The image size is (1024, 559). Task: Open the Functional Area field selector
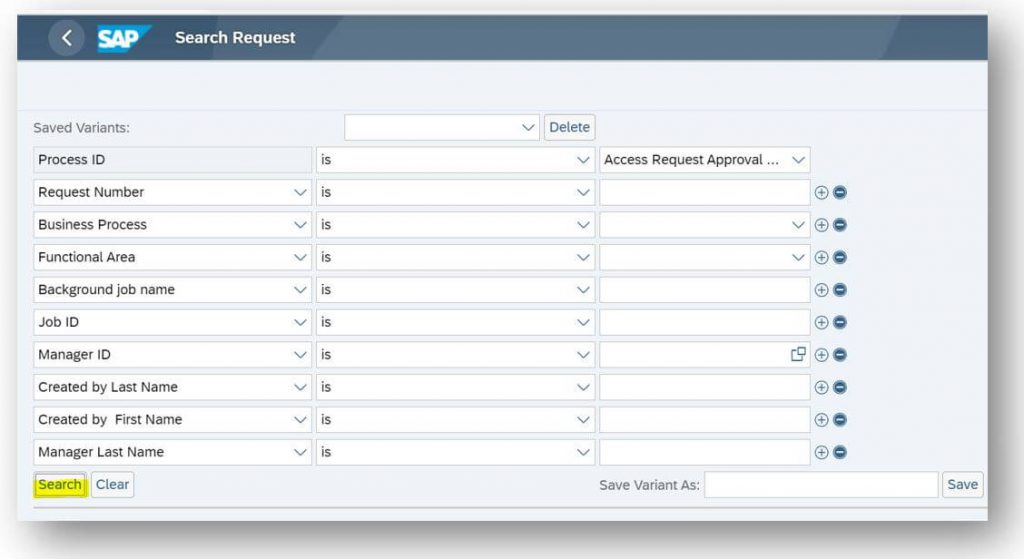[x=172, y=257]
